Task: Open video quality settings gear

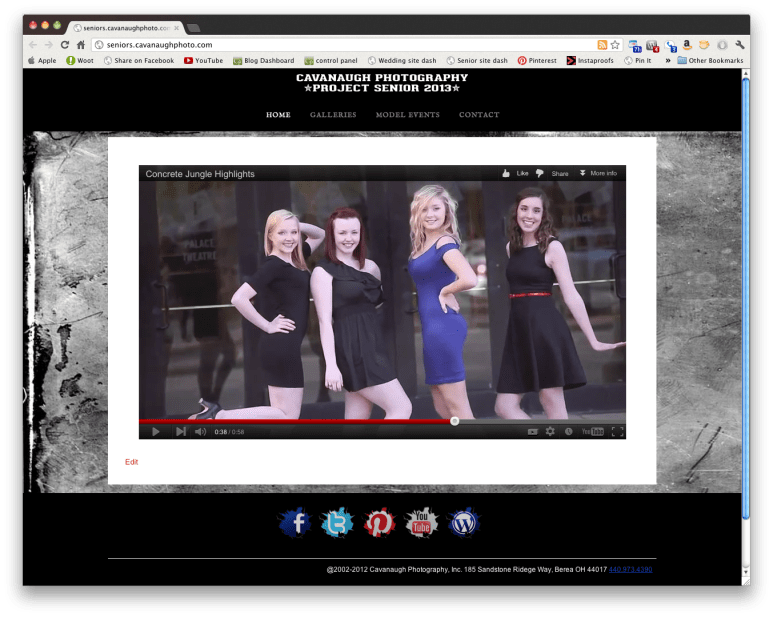Action: 550,431
